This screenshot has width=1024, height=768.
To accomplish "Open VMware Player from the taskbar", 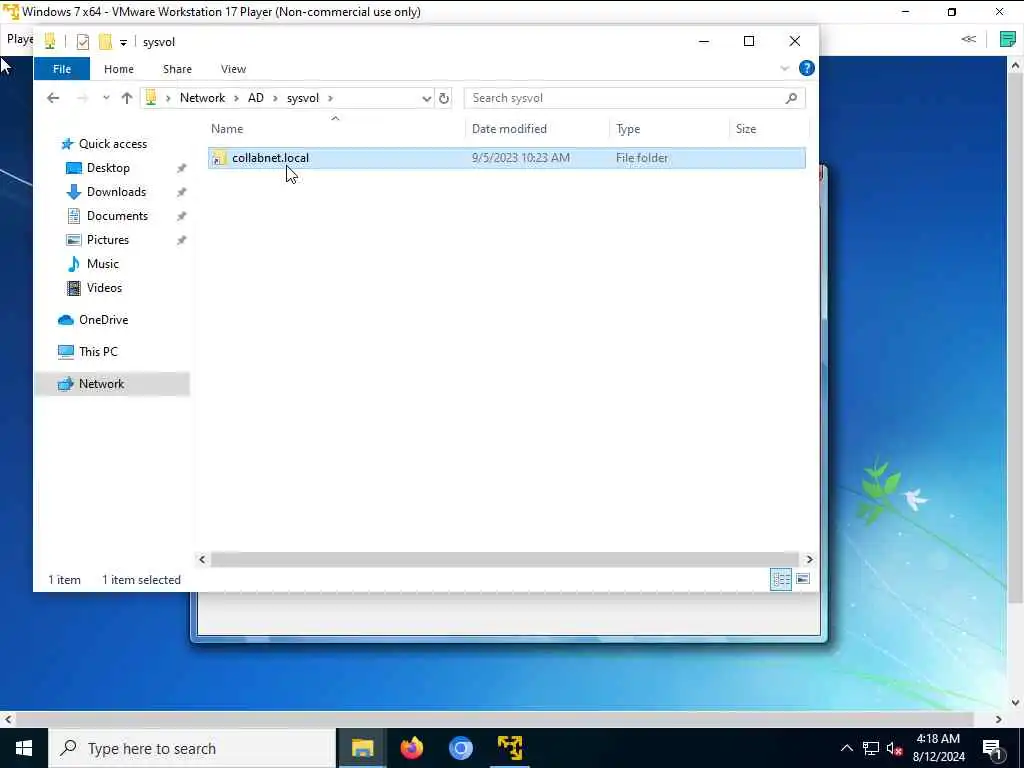I will [x=509, y=748].
